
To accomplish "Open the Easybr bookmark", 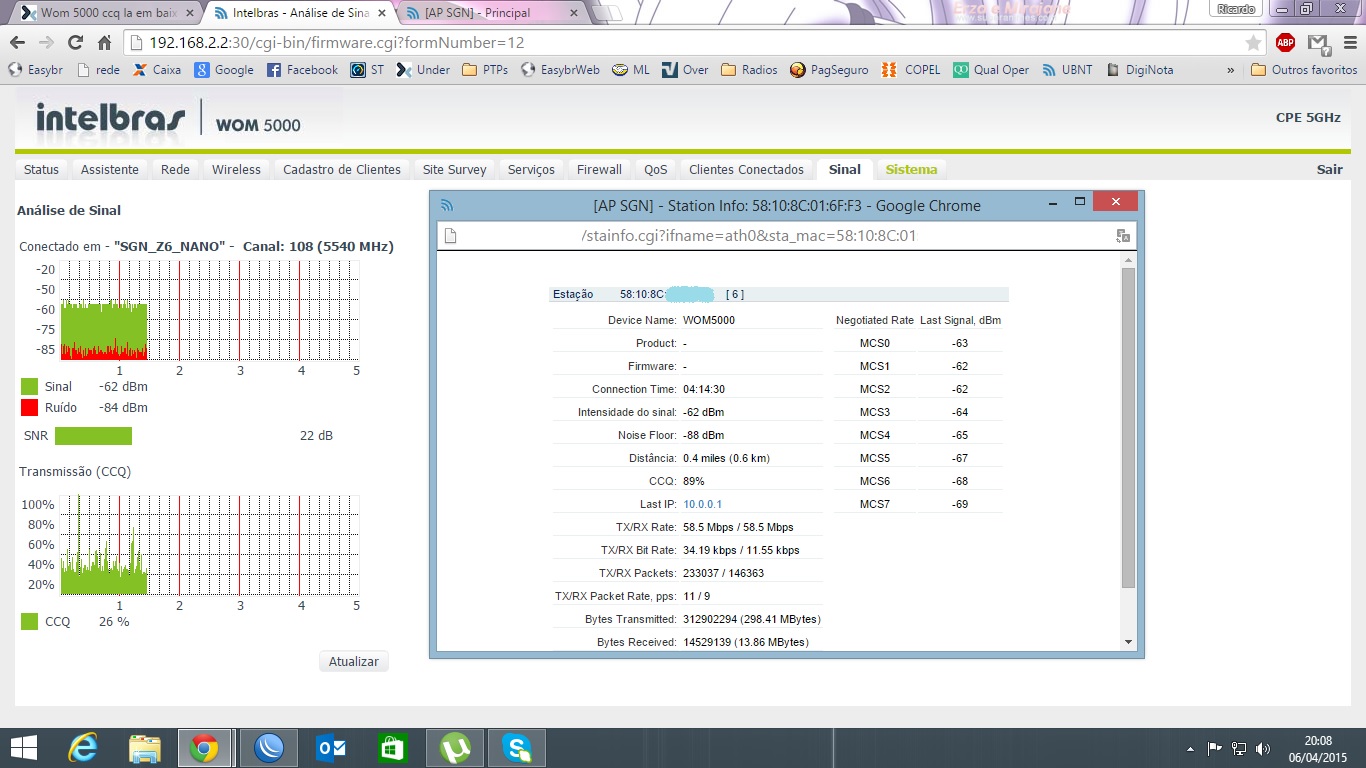I will click(35, 70).
